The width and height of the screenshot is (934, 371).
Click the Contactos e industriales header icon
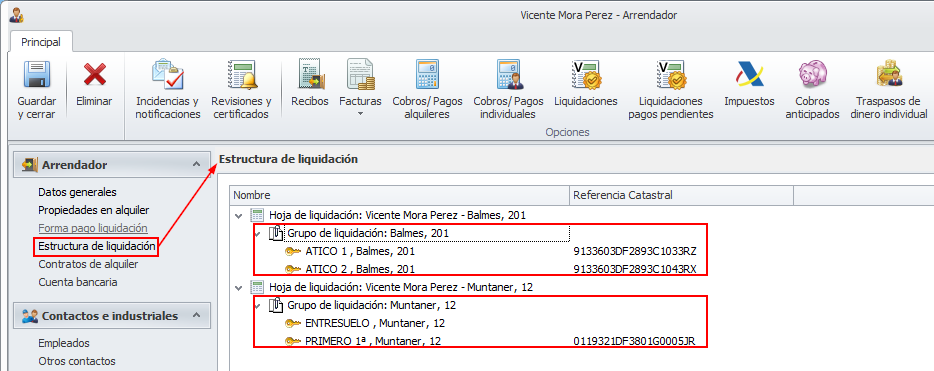pyautogui.click(x=30, y=316)
